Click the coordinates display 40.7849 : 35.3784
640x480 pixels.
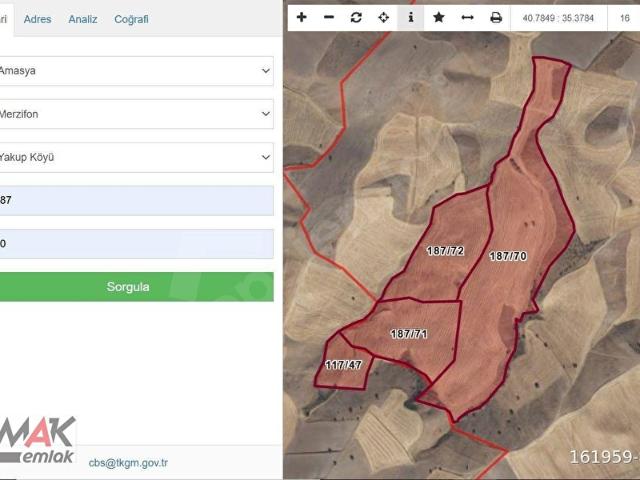pos(558,18)
